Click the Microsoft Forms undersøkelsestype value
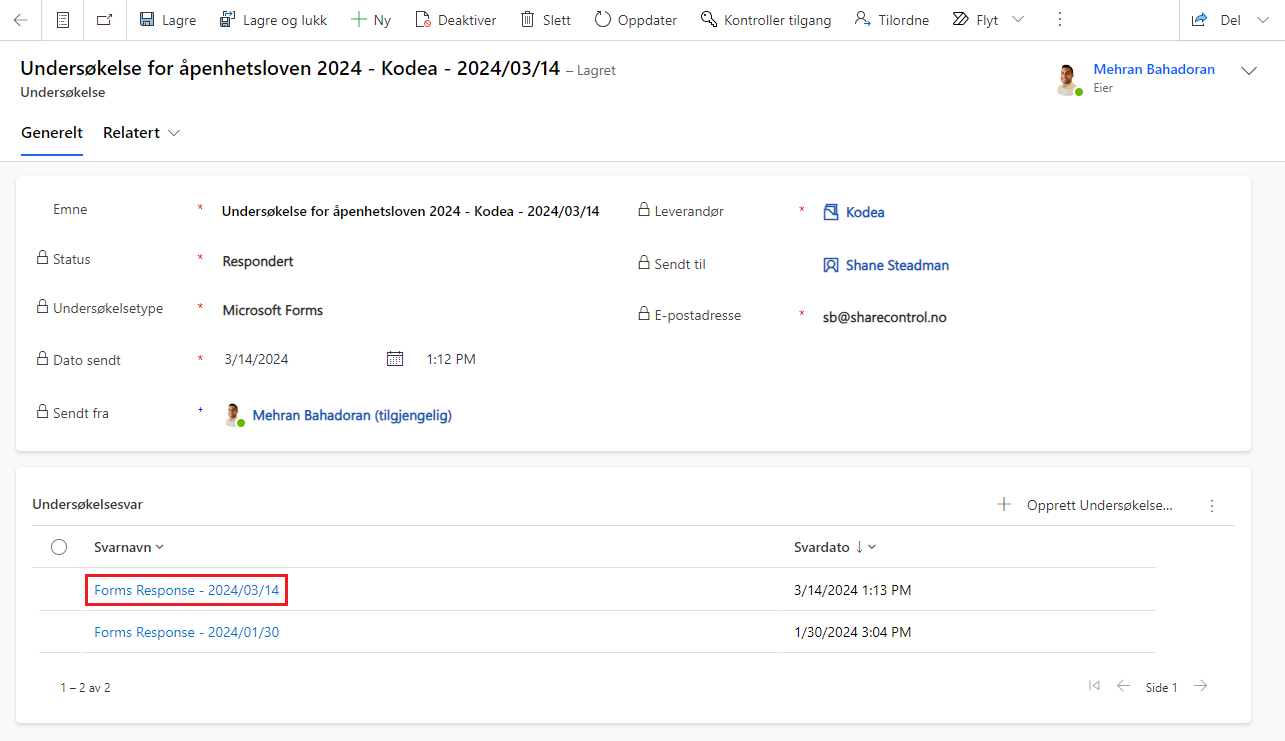Screen dimensions: 1285x741 coord(273,310)
